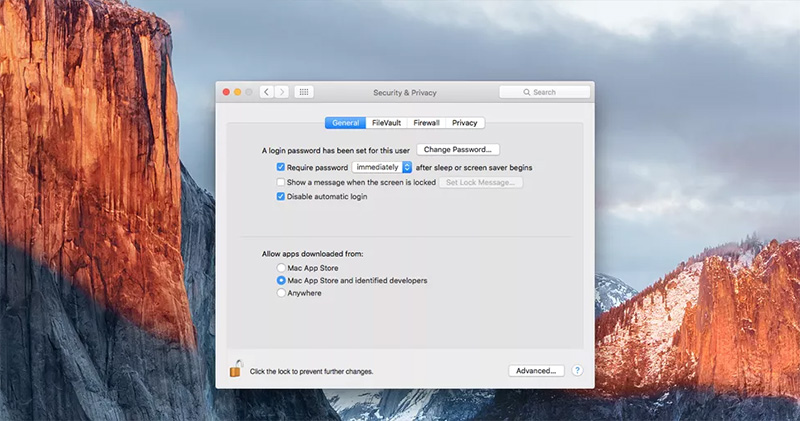Image resolution: width=800 pixels, height=421 pixels.
Task: Click the lock icon to prevent changes
Action: (x=236, y=368)
